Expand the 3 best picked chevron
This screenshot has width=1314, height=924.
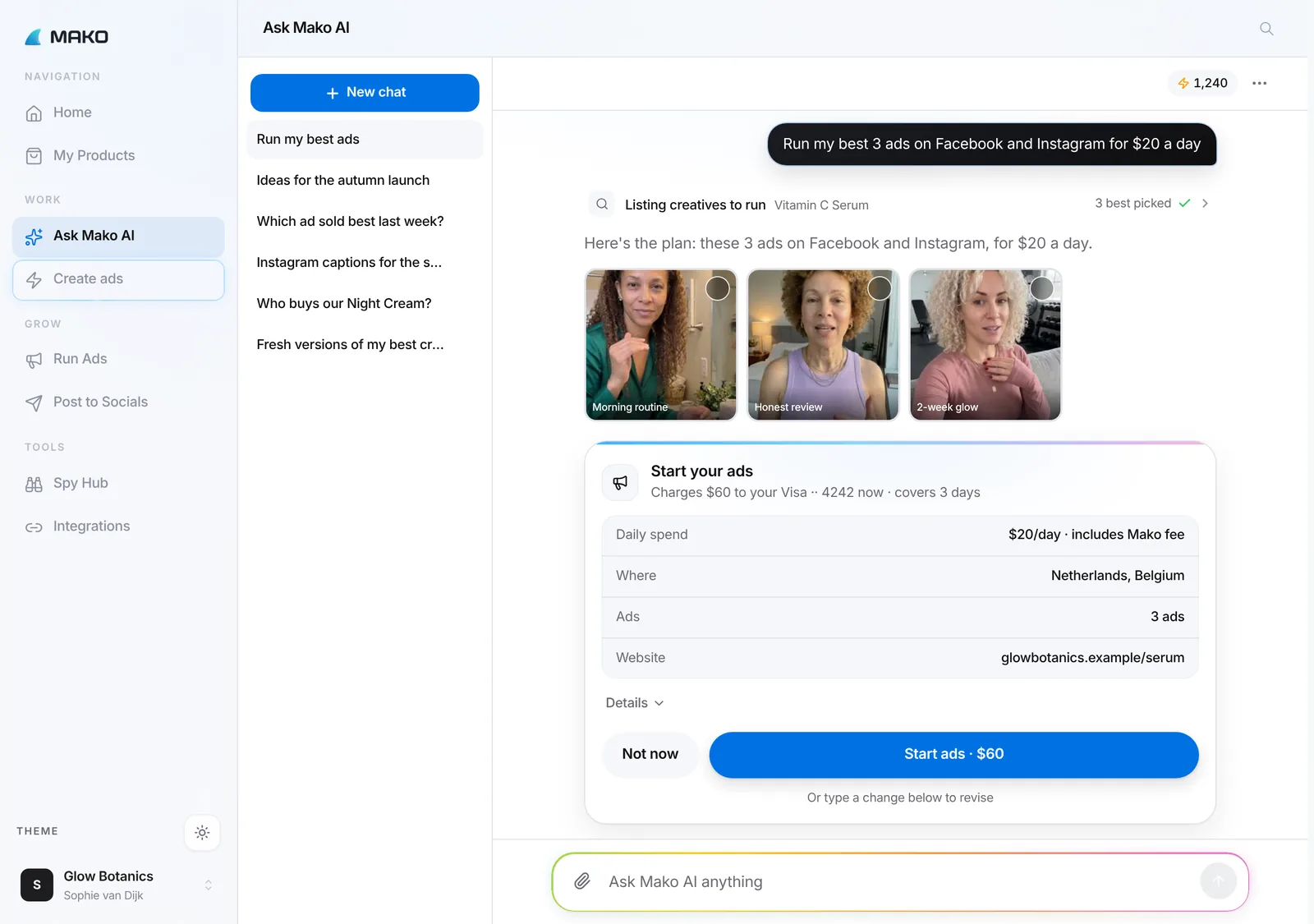(1205, 203)
